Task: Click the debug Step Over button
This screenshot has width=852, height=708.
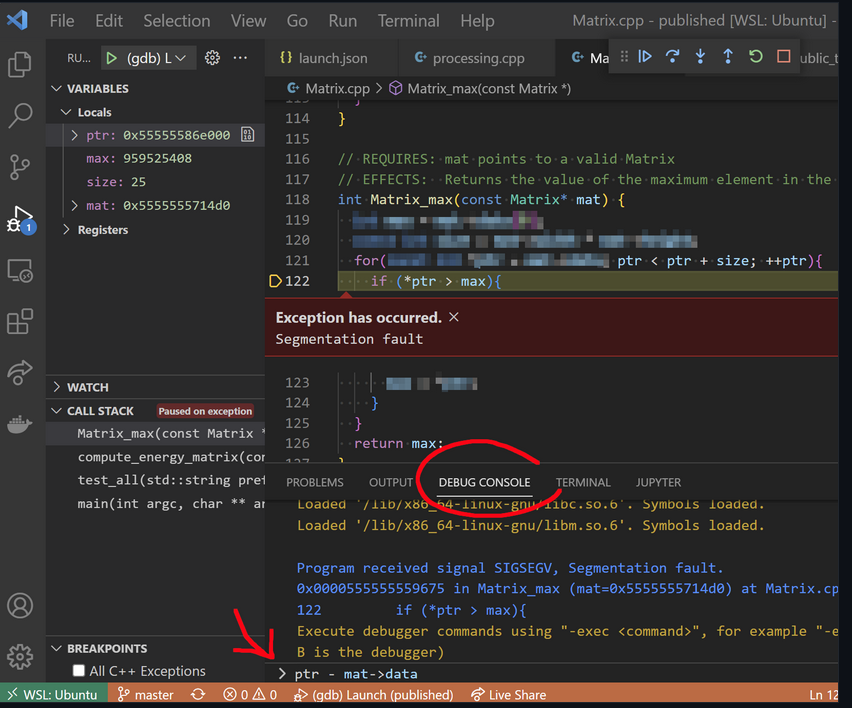Action: click(673, 57)
